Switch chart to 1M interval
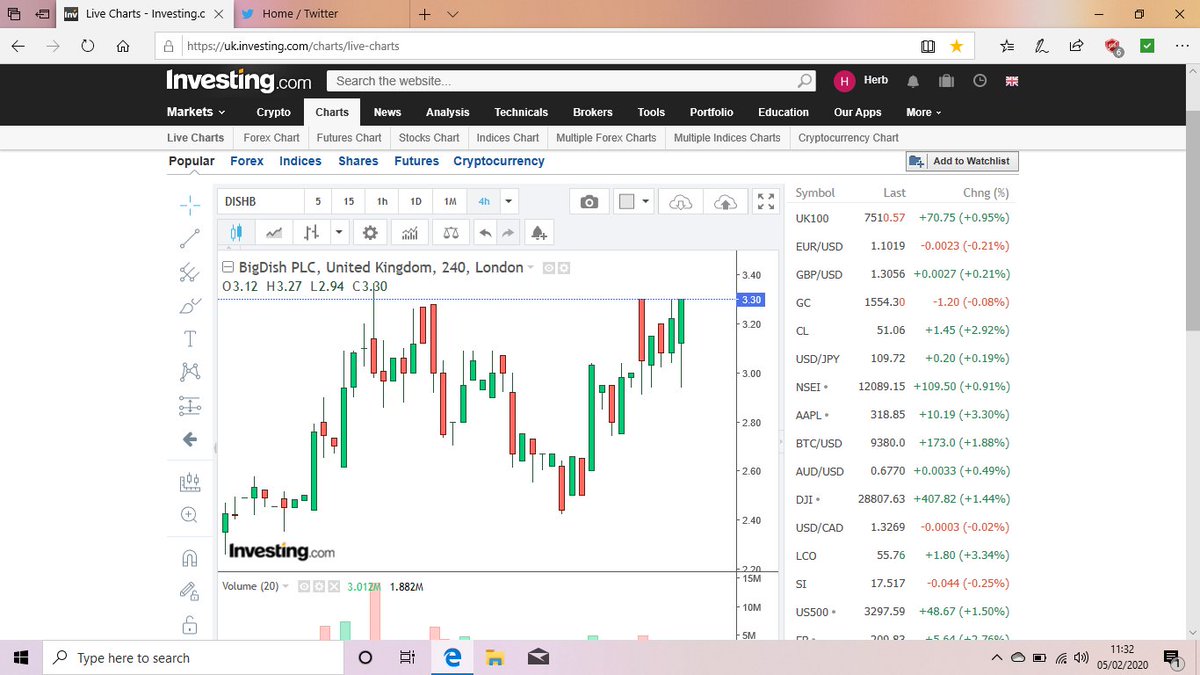The height and width of the screenshot is (675, 1200). pyautogui.click(x=450, y=201)
